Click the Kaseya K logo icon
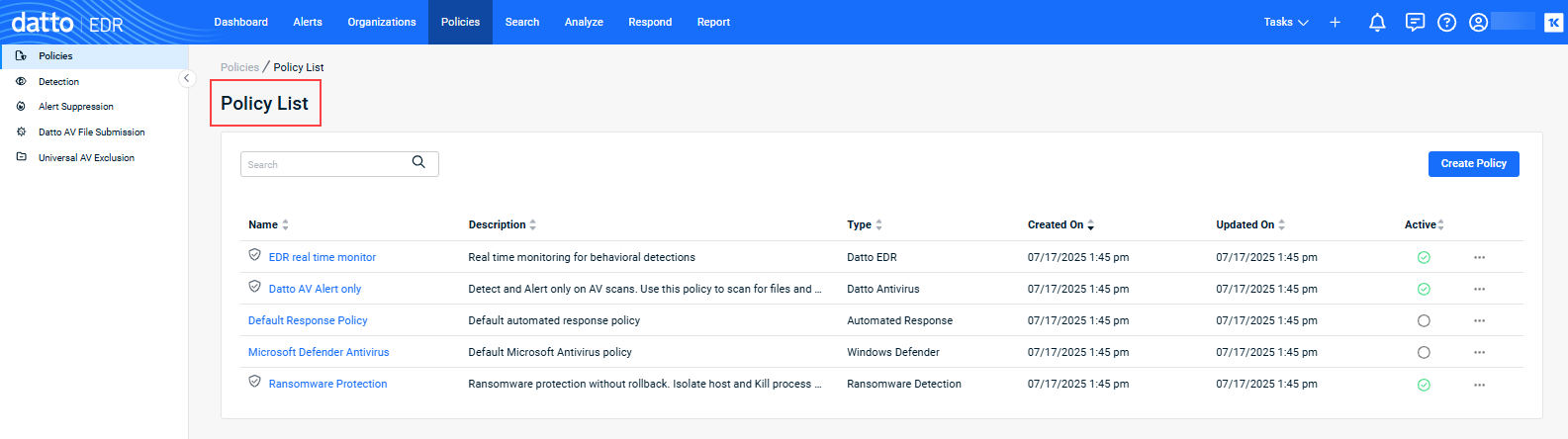This screenshot has height=439, width=1568. point(1553,22)
